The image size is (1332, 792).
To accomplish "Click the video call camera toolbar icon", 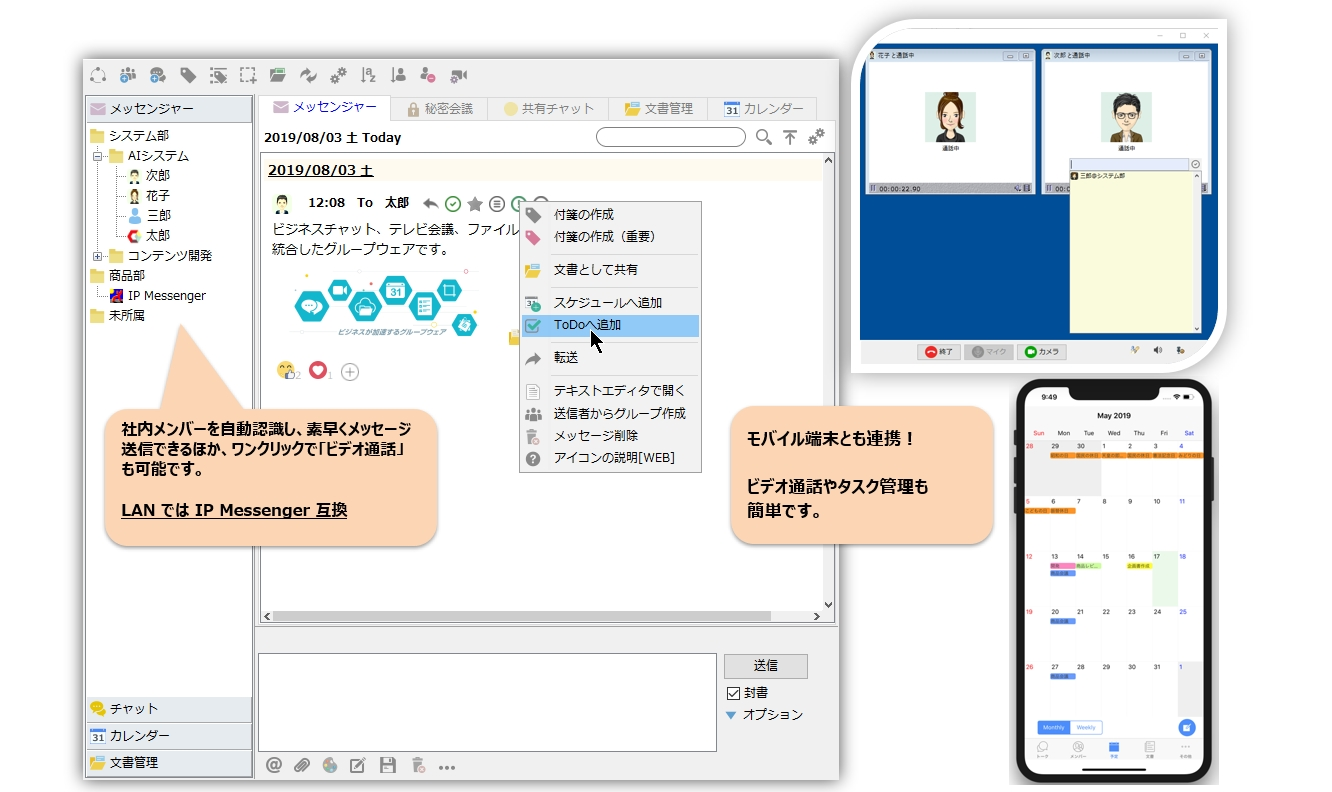I will coord(459,75).
